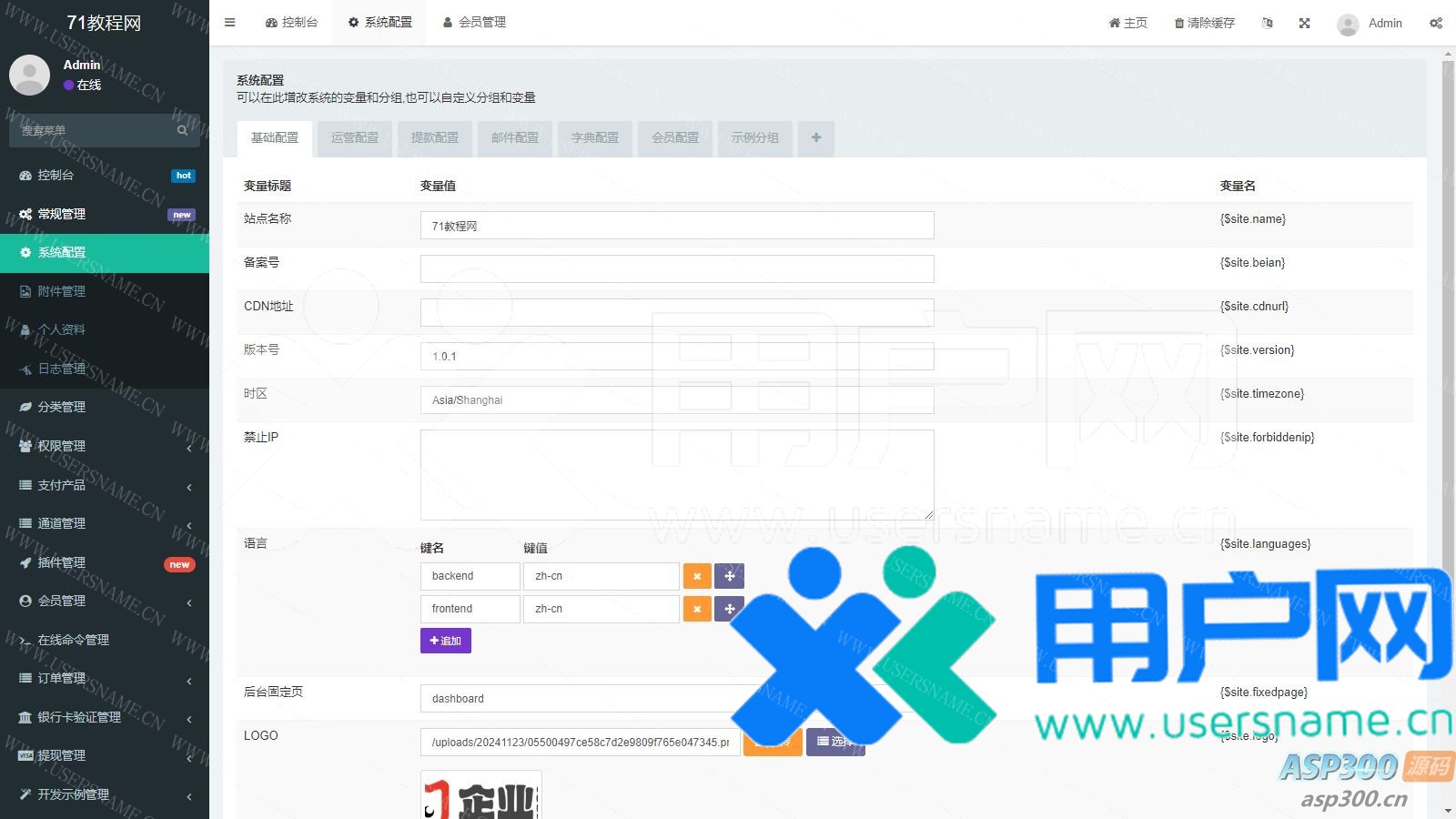Click the 追加 button to add language
The width and height of the screenshot is (1456, 819).
point(445,641)
